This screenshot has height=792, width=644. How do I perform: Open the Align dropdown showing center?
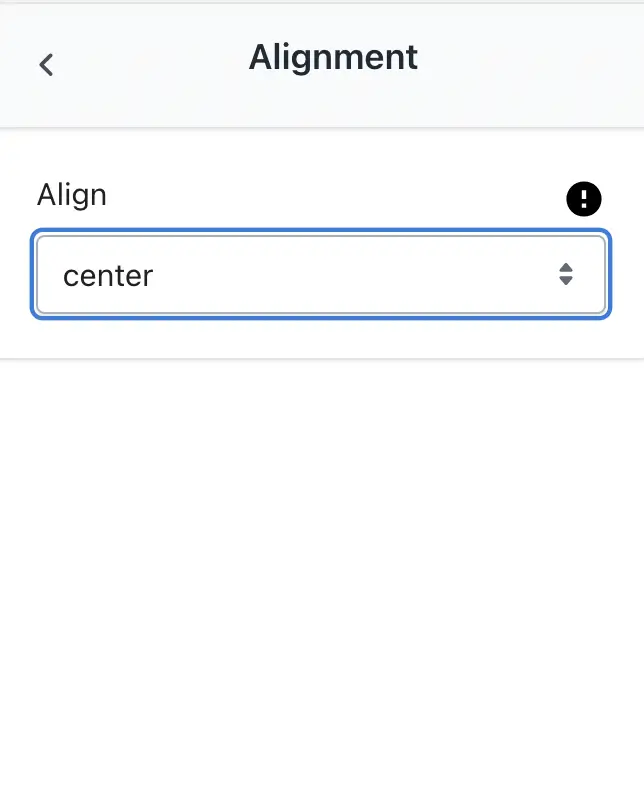[x=321, y=274]
